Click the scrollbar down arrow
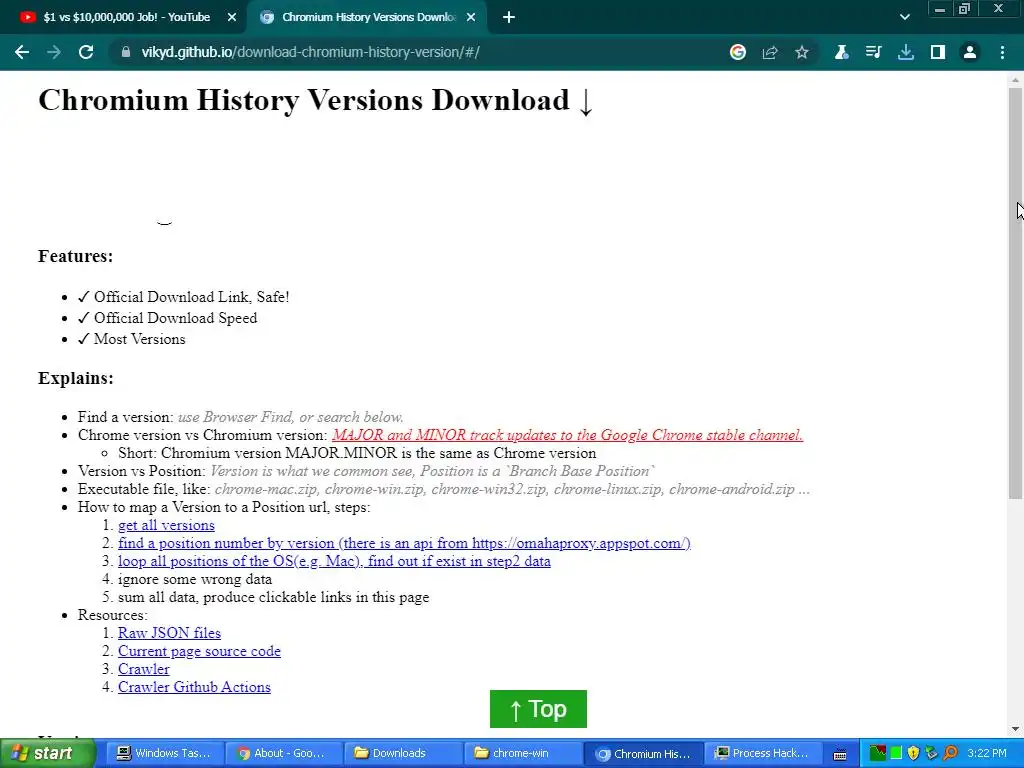 [1015, 729]
